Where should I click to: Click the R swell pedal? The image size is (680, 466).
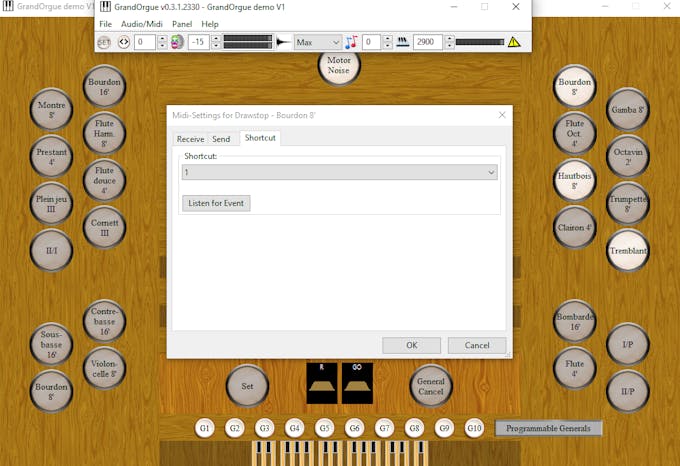click(x=322, y=383)
